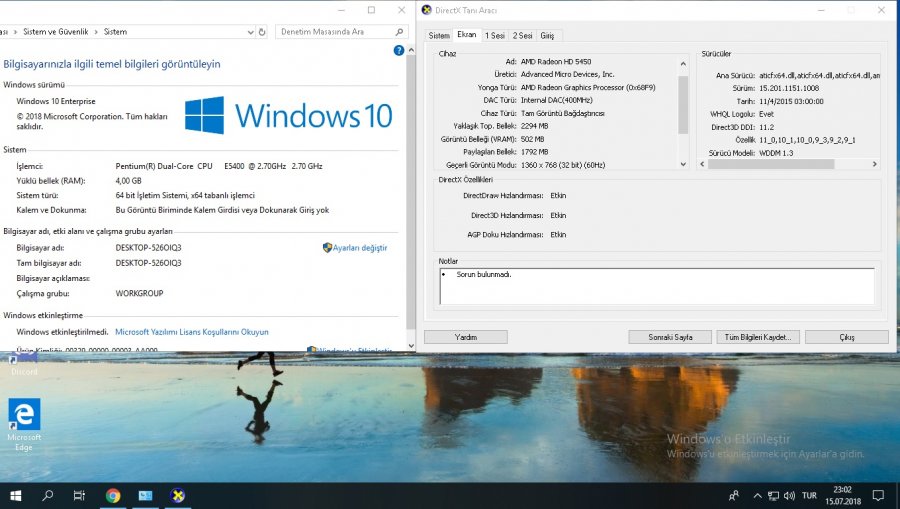Screen dimensions: 900x509
Task: Launch Google Chrome from the taskbar
Action: tap(112, 495)
